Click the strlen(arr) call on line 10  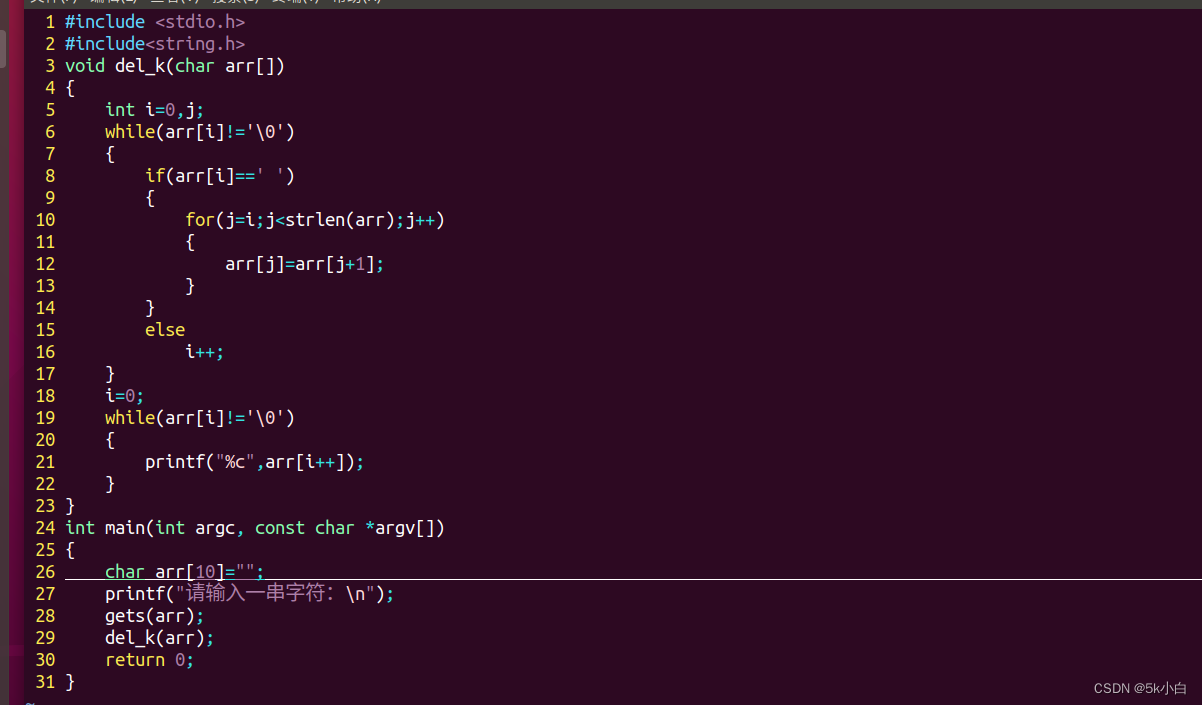coord(344,219)
